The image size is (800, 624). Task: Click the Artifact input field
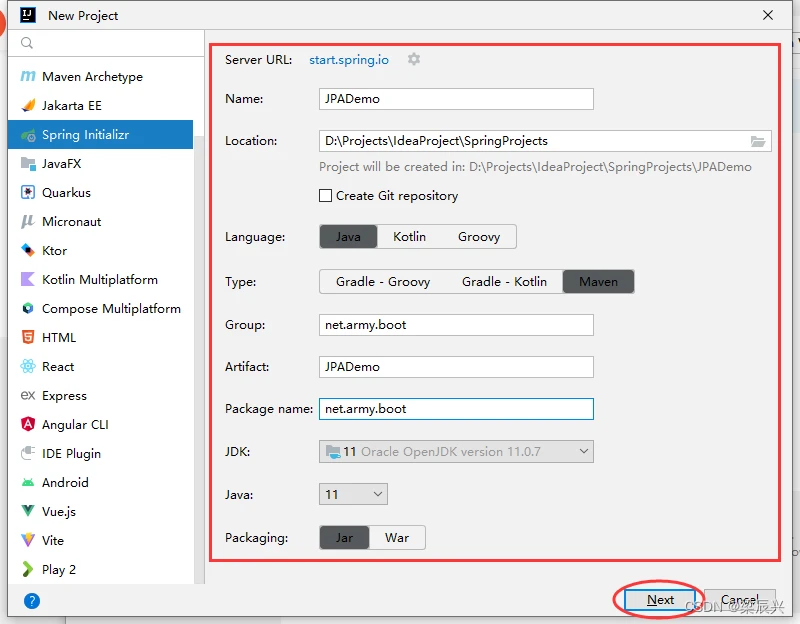(456, 367)
